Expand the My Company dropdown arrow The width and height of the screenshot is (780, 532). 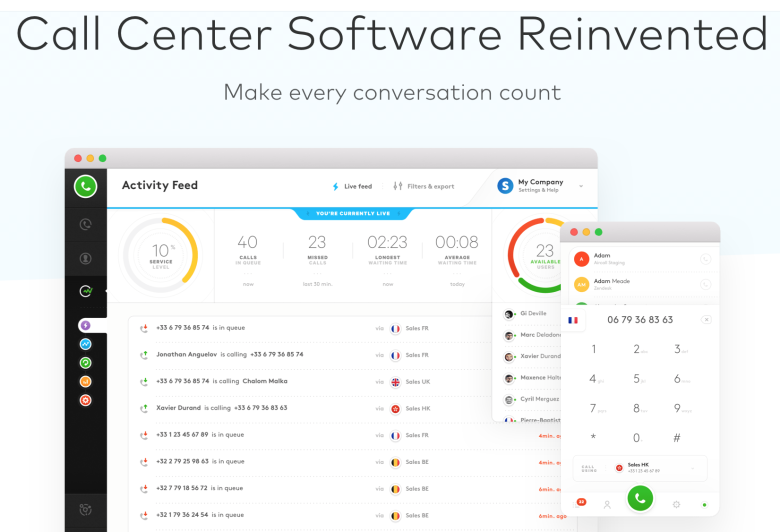pos(581,187)
